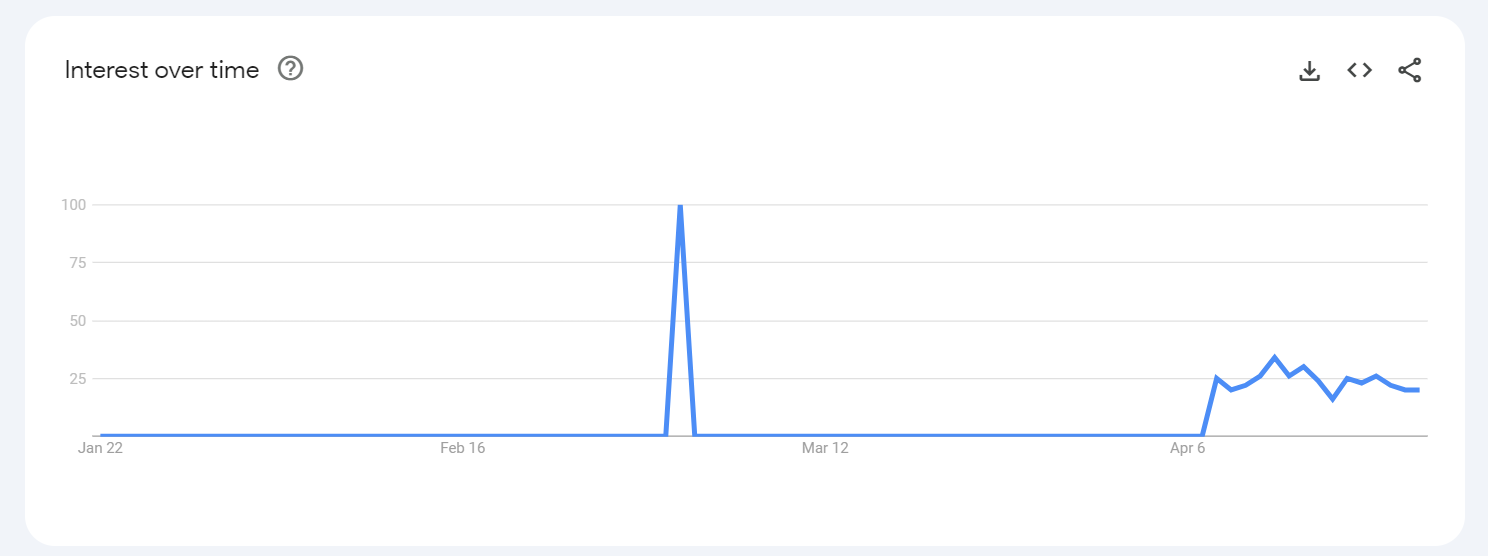Select the first data point at Jan 22
Screen dimensions: 1488x556
(x=102, y=436)
